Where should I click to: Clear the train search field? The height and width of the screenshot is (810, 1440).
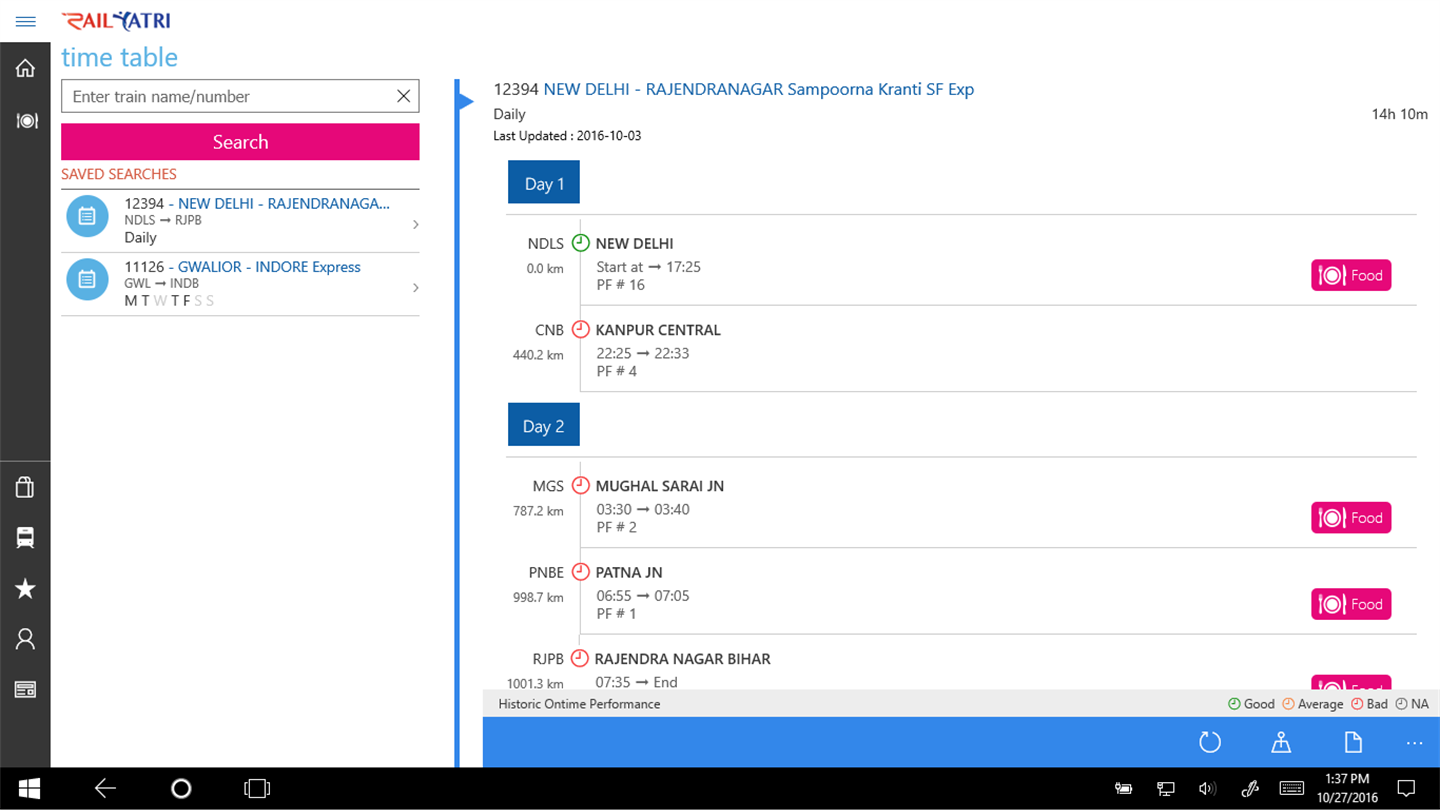click(x=403, y=96)
